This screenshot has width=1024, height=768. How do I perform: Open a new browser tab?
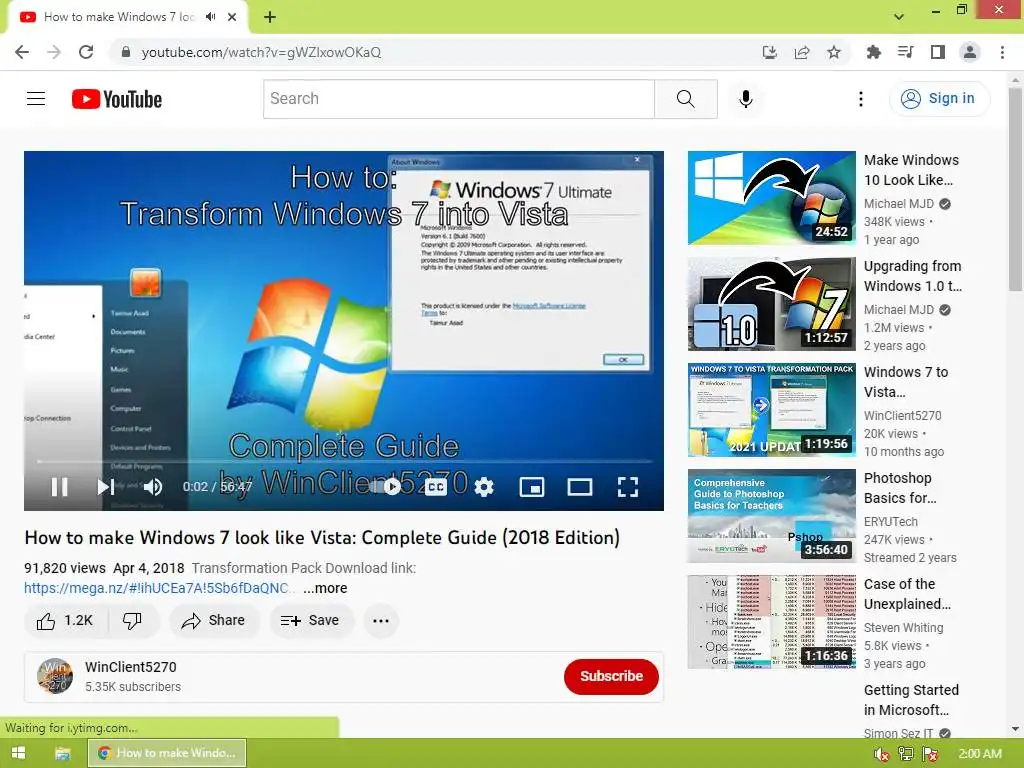click(x=270, y=17)
